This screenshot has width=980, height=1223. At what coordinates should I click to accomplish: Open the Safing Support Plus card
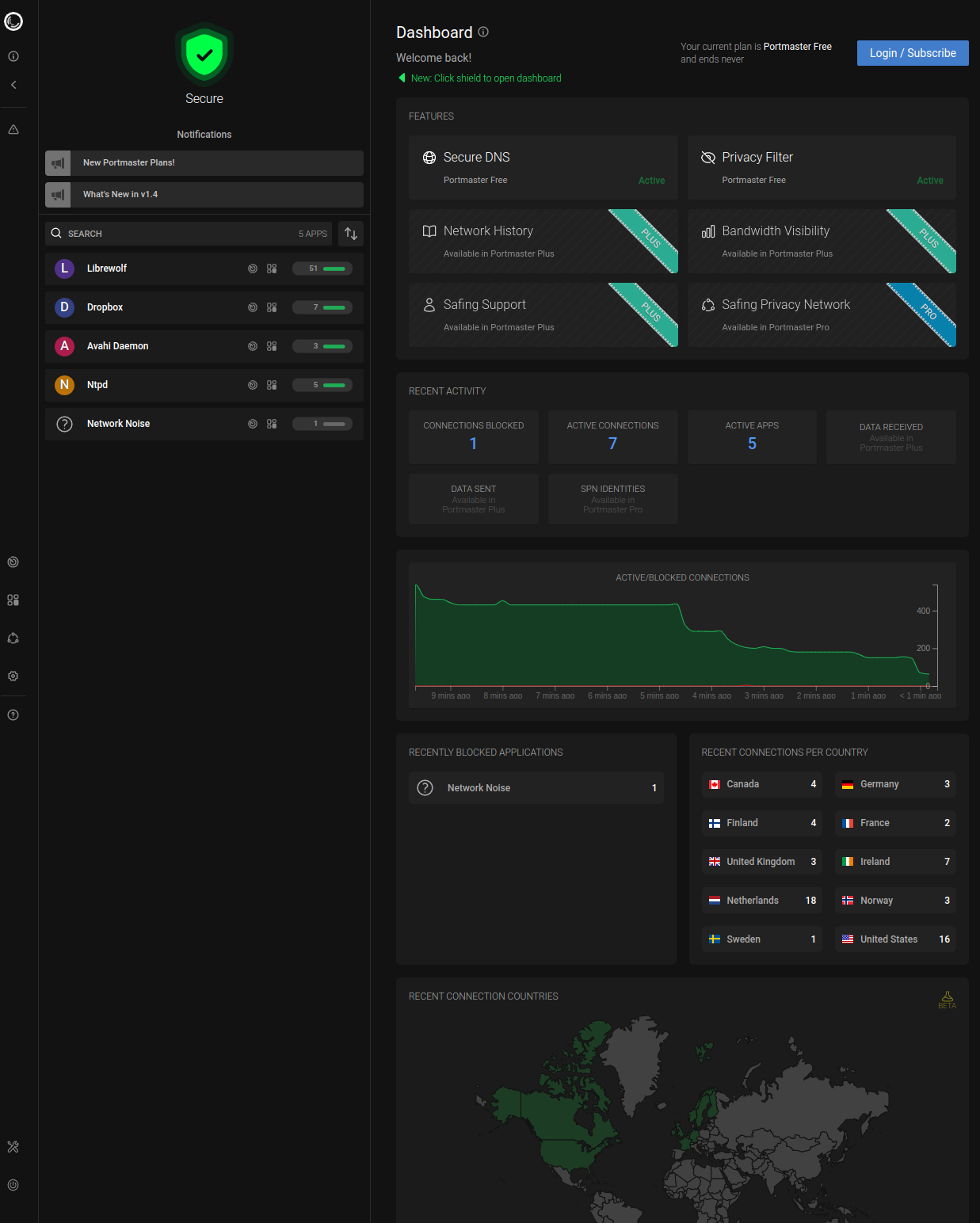[x=543, y=315]
